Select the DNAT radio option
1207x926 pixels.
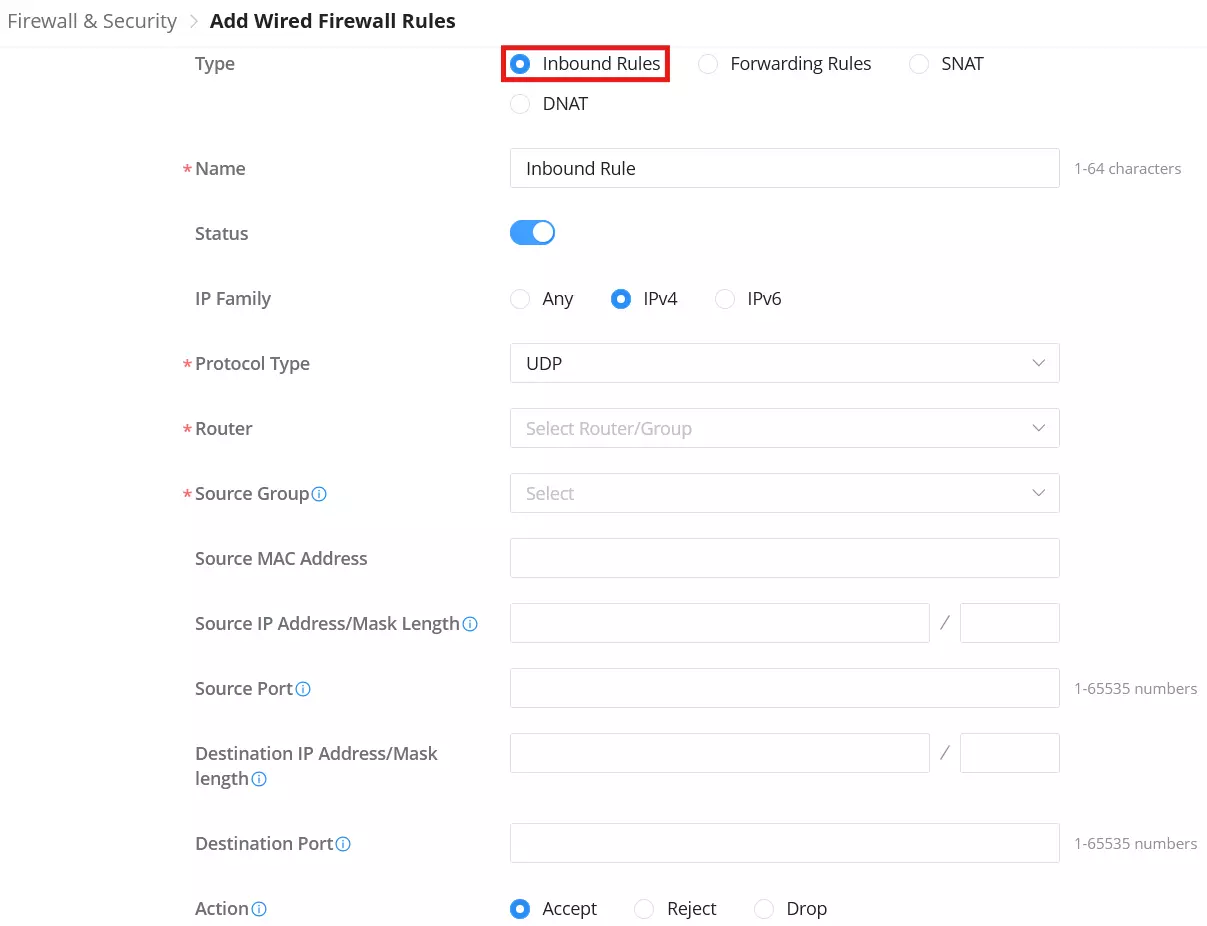pyautogui.click(x=549, y=104)
